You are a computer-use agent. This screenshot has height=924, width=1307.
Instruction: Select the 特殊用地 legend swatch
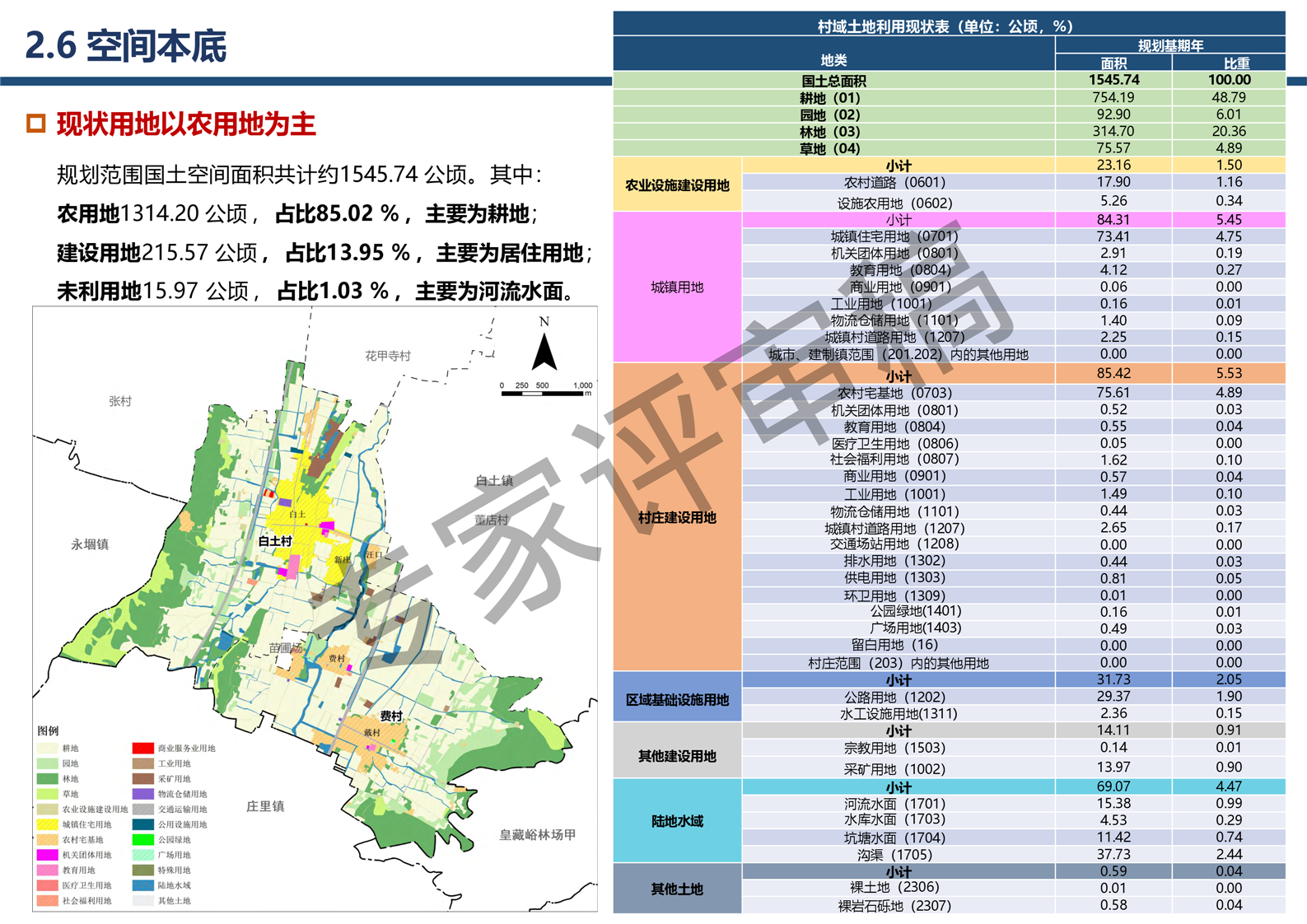click(x=143, y=870)
